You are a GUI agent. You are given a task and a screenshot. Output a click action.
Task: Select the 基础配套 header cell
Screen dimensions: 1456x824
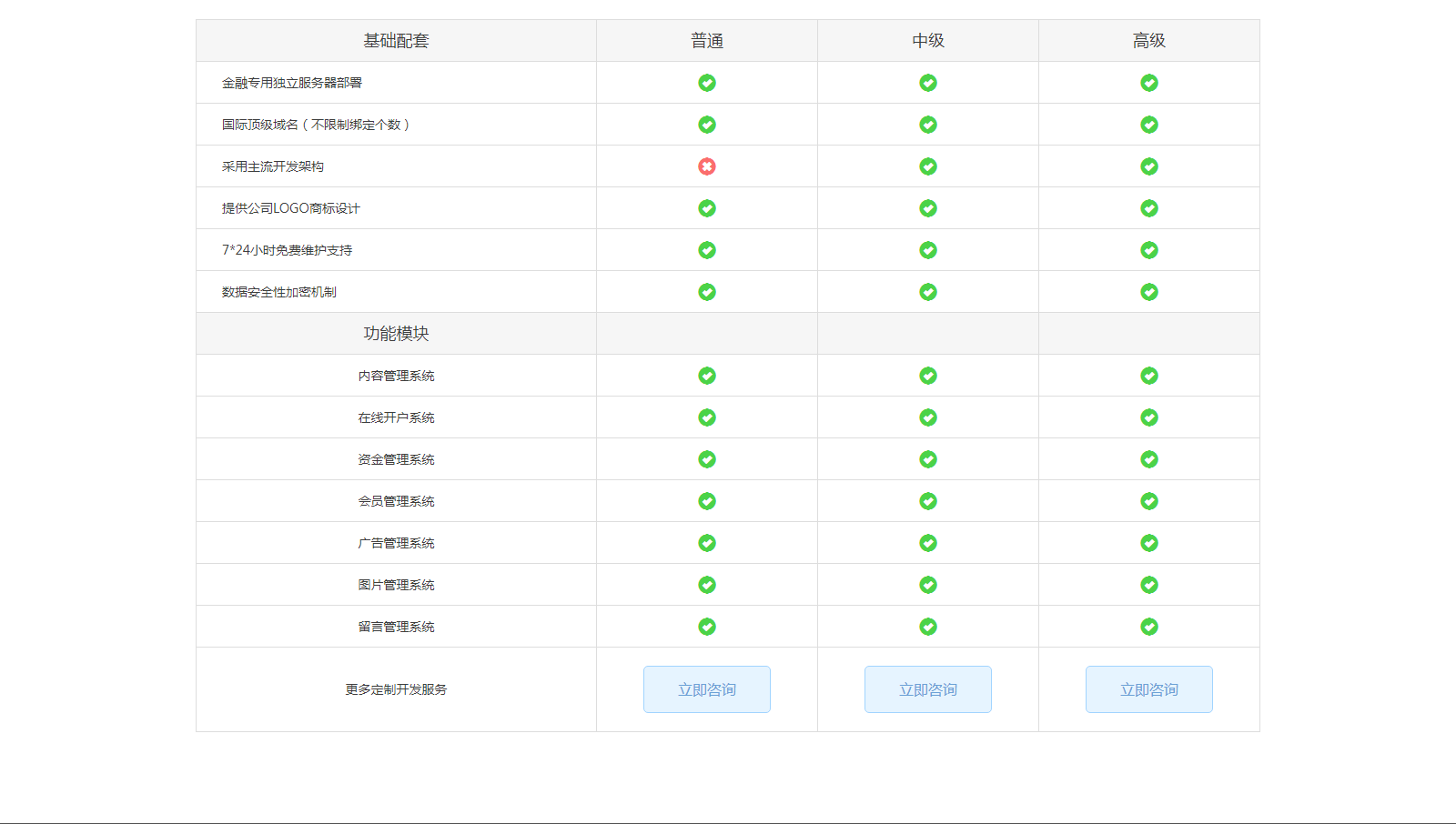396,41
